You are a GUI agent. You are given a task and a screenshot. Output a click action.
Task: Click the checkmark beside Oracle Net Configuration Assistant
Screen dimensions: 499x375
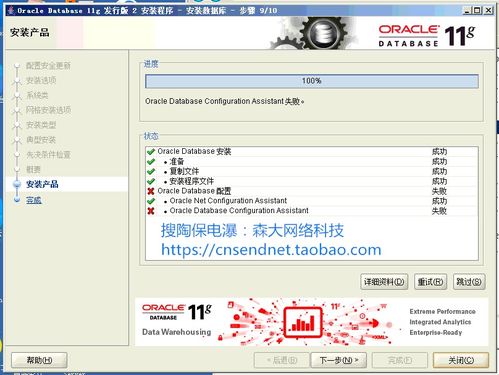151,201
